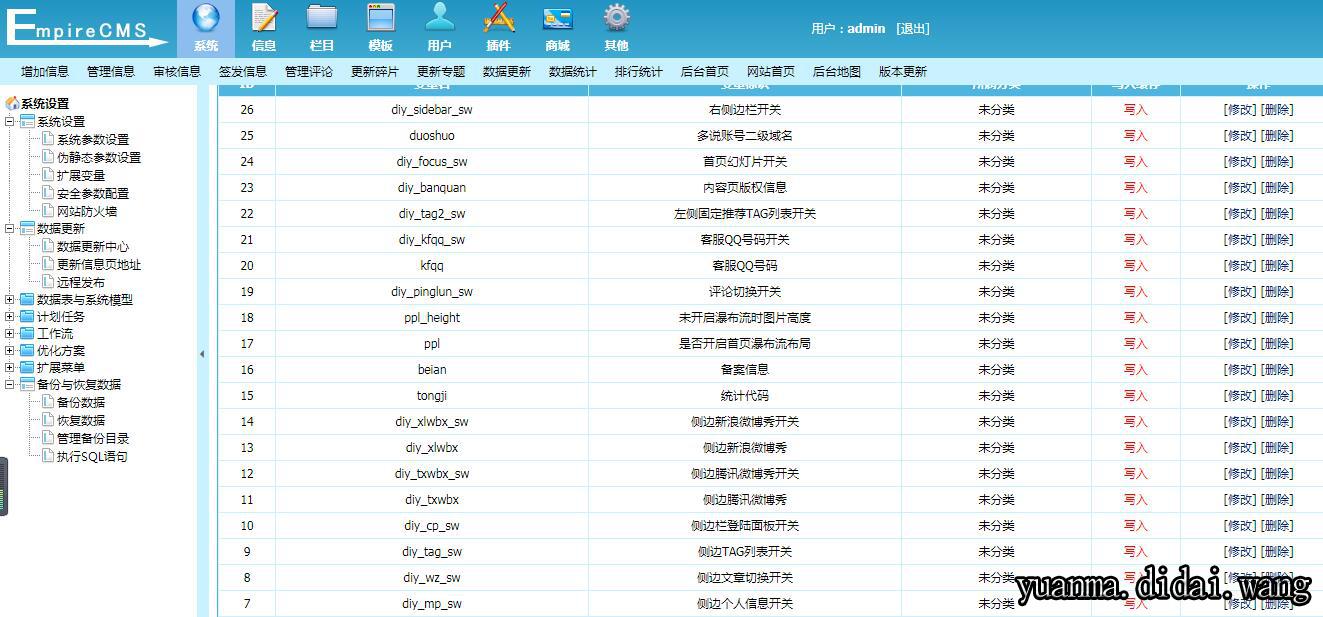Screen dimensions: 1323x617
Task: Collapse the left sidebar with arrow handle
Action: click(x=202, y=354)
